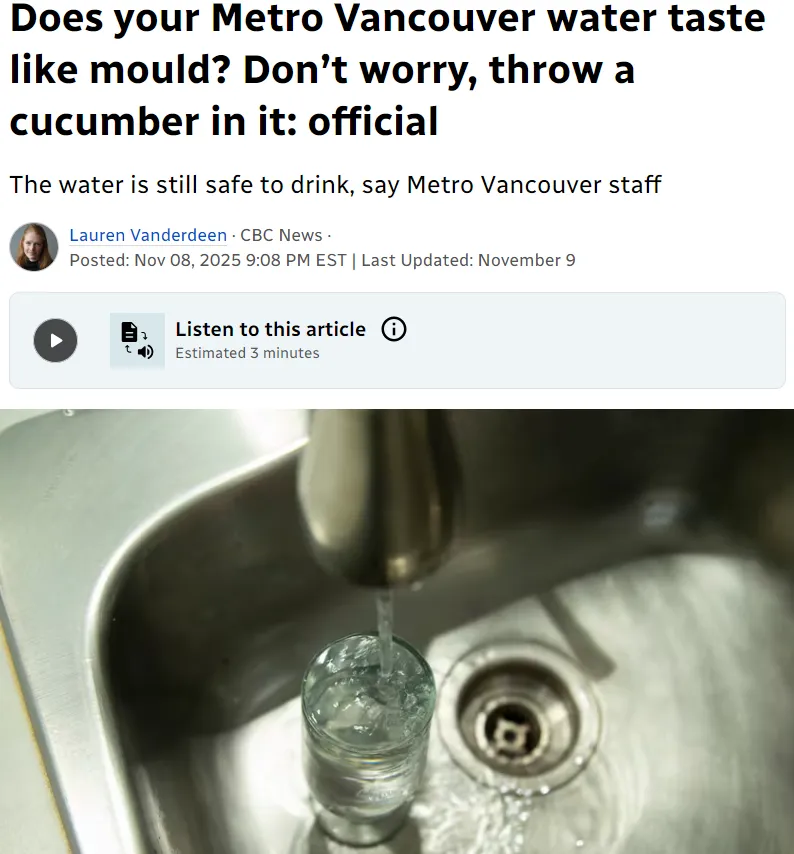Viewport: 794px width, 854px height.
Task: Click 'Metro Vancouver staff' in the subheadline
Action: pyautogui.click(x=534, y=185)
